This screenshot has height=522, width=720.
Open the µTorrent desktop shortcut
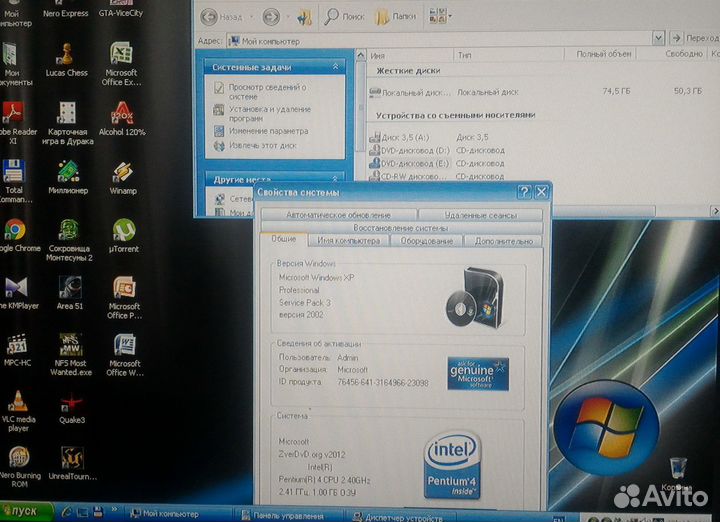coord(124,236)
